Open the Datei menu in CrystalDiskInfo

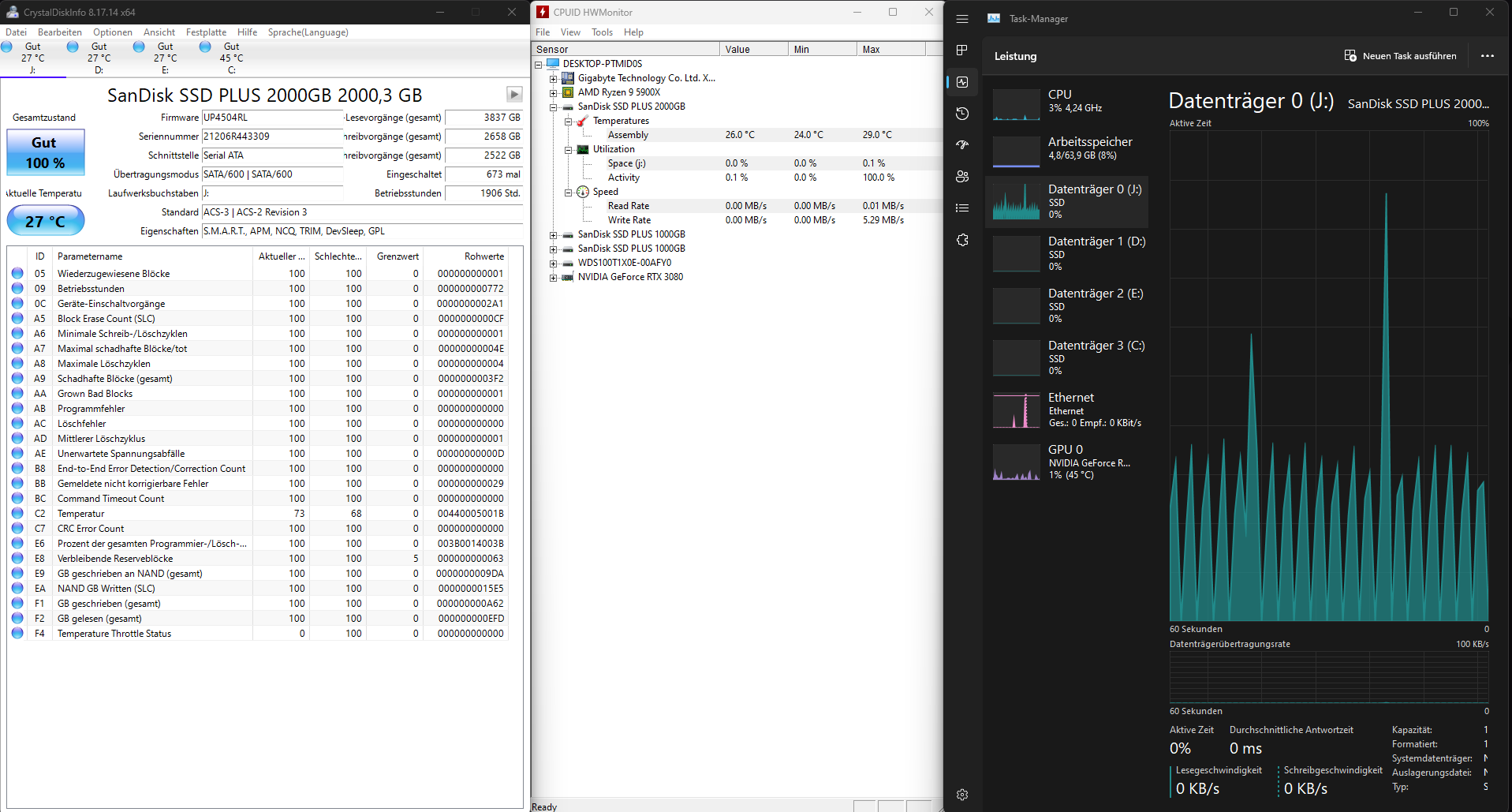pos(16,32)
